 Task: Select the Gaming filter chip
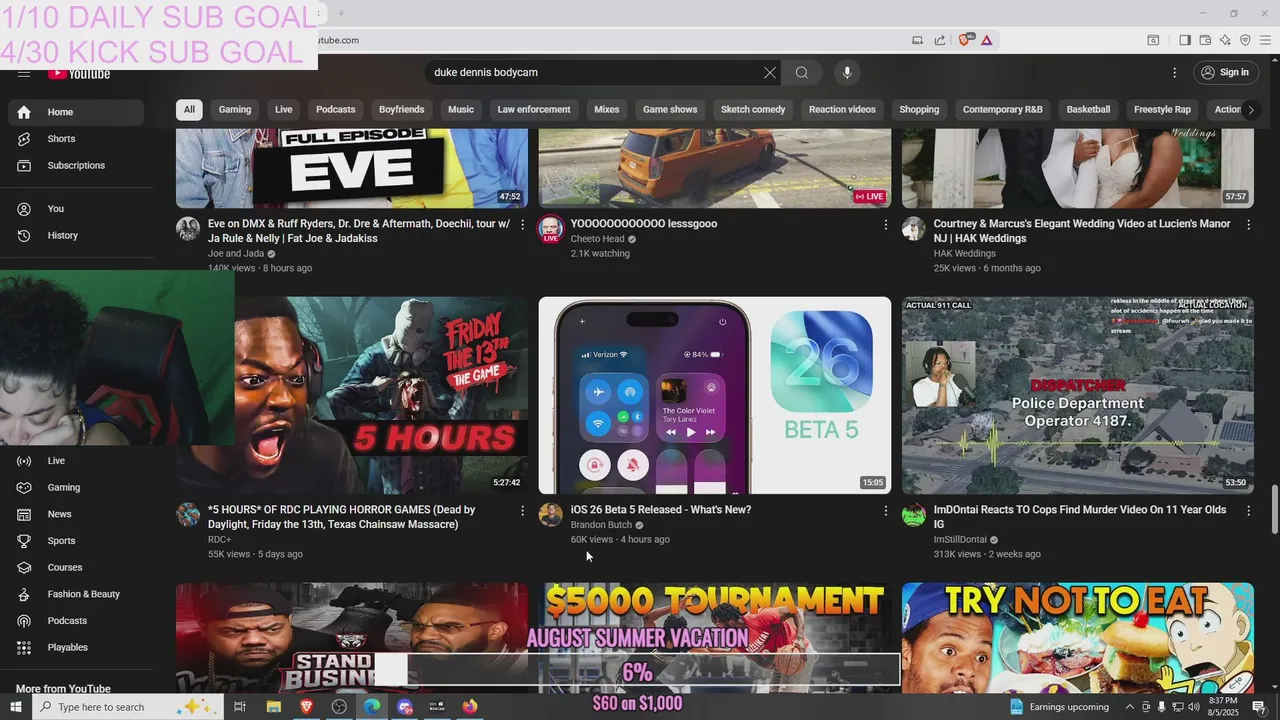click(235, 110)
